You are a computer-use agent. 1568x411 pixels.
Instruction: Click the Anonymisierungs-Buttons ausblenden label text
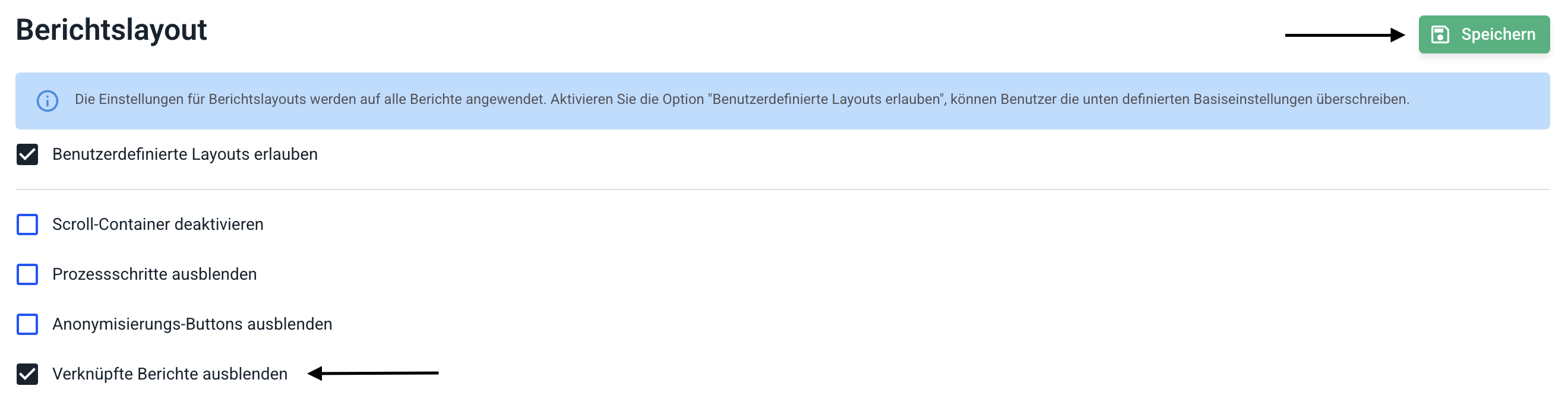[x=192, y=324]
